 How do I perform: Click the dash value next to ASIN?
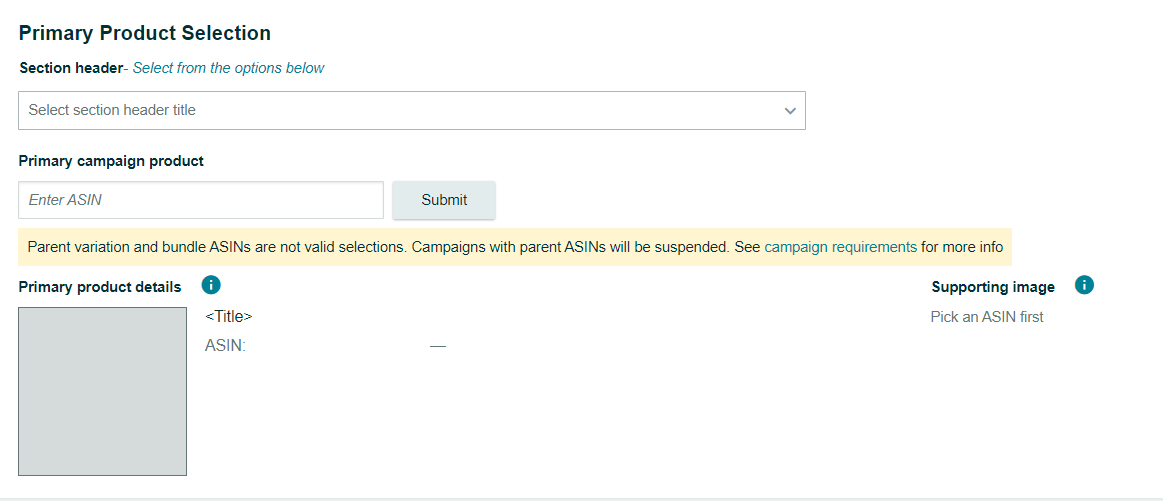(438, 346)
